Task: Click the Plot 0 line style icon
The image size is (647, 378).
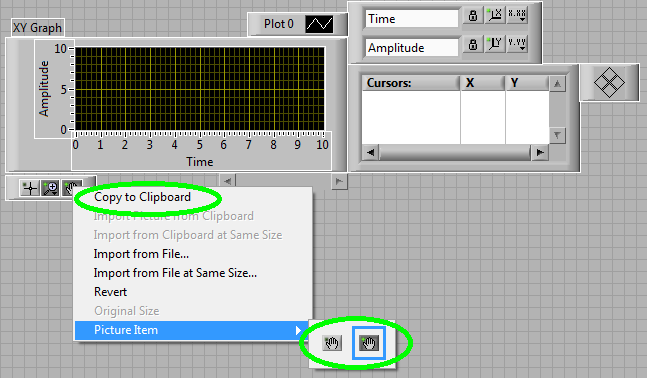Action: (319, 24)
